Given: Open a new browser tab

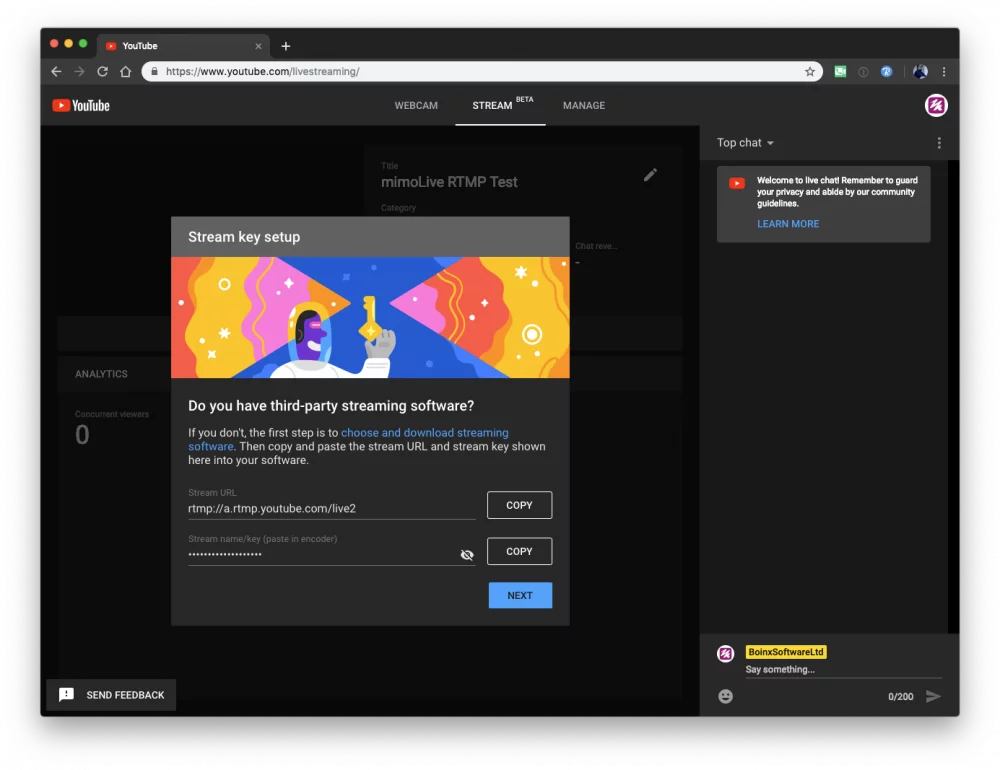Looking at the screenshot, I should (x=286, y=46).
